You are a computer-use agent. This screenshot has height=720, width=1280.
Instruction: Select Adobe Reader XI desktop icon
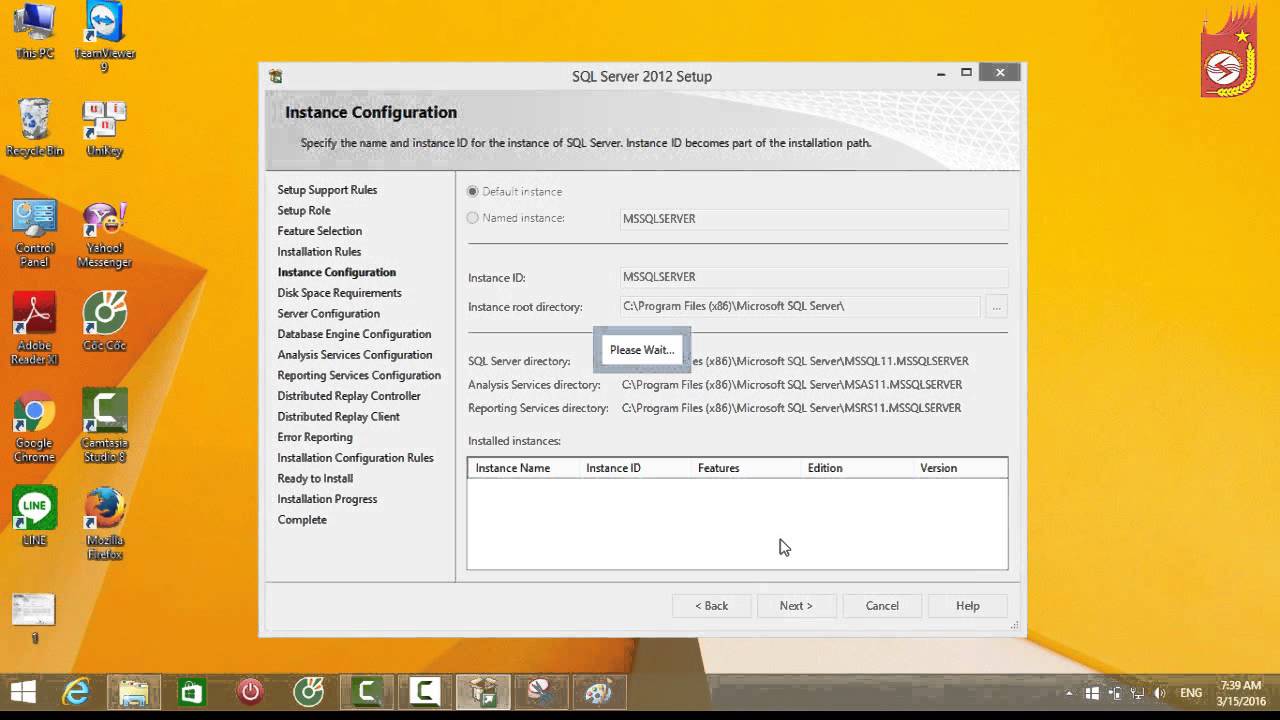pos(35,329)
